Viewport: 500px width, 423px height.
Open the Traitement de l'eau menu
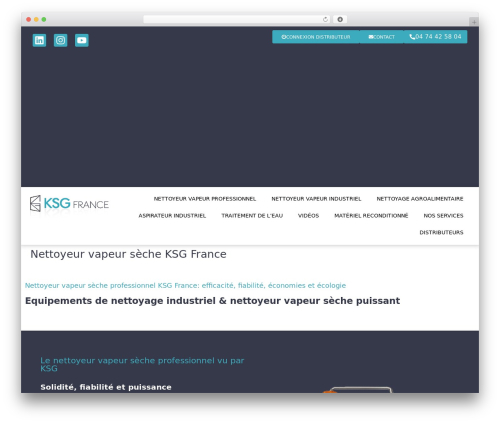pos(252,216)
